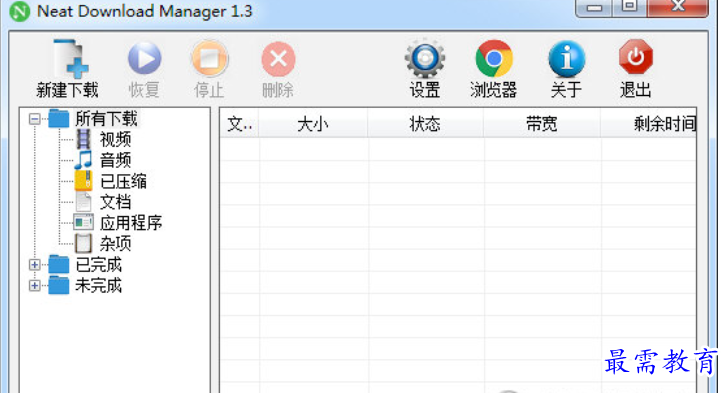Minimize the Neat Download Manager window

tap(594, 7)
